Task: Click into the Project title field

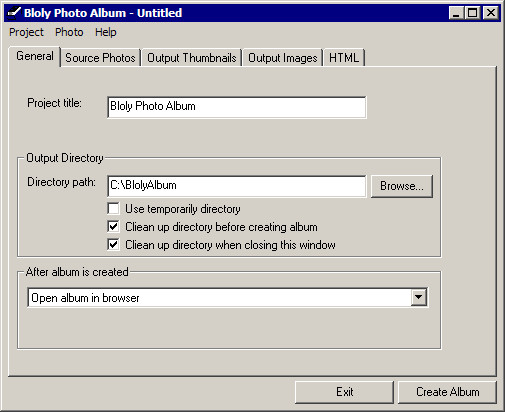Action: 237,107
